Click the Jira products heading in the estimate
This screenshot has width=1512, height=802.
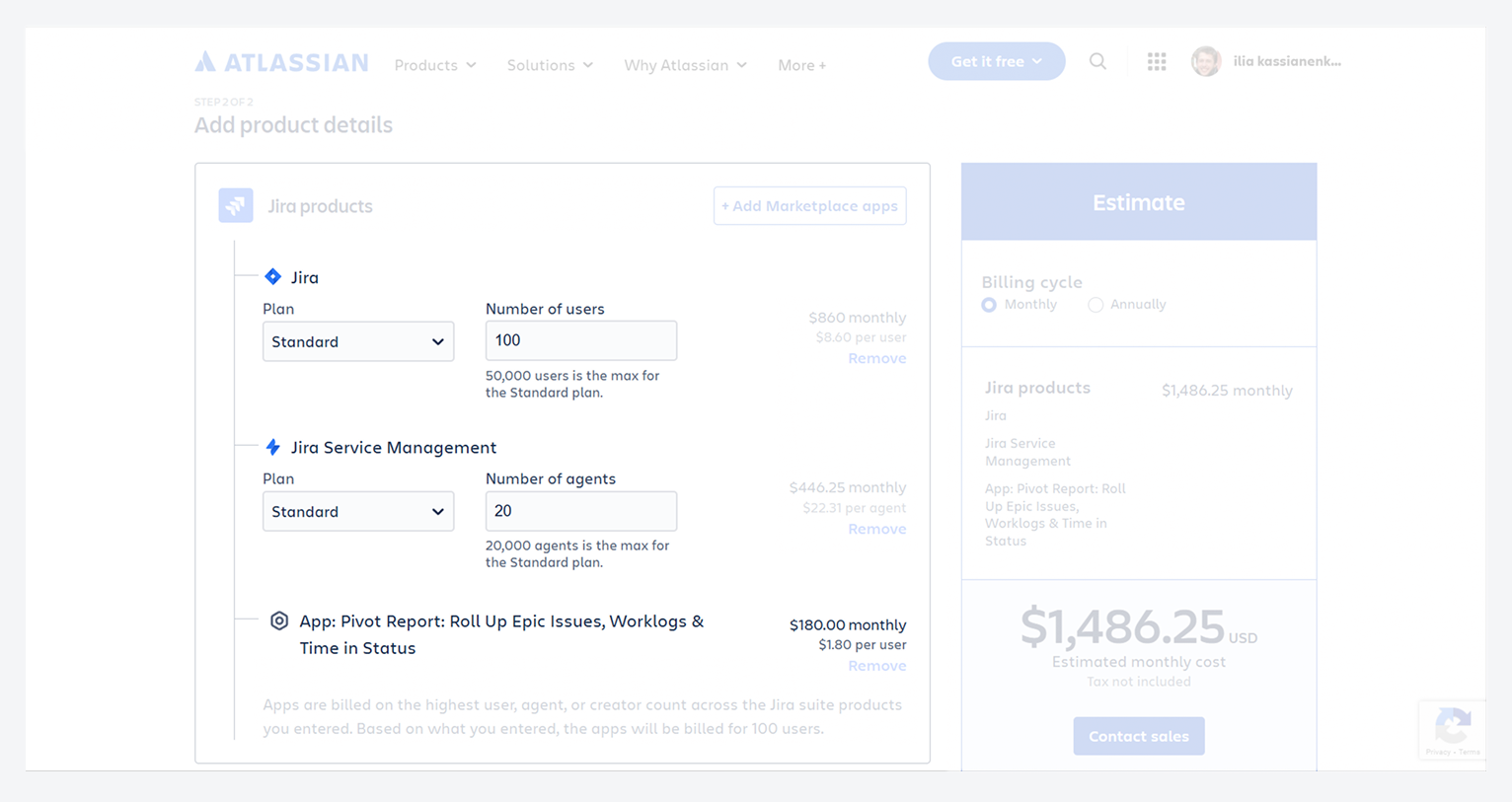pyautogui.click(x=1037, y=388)
